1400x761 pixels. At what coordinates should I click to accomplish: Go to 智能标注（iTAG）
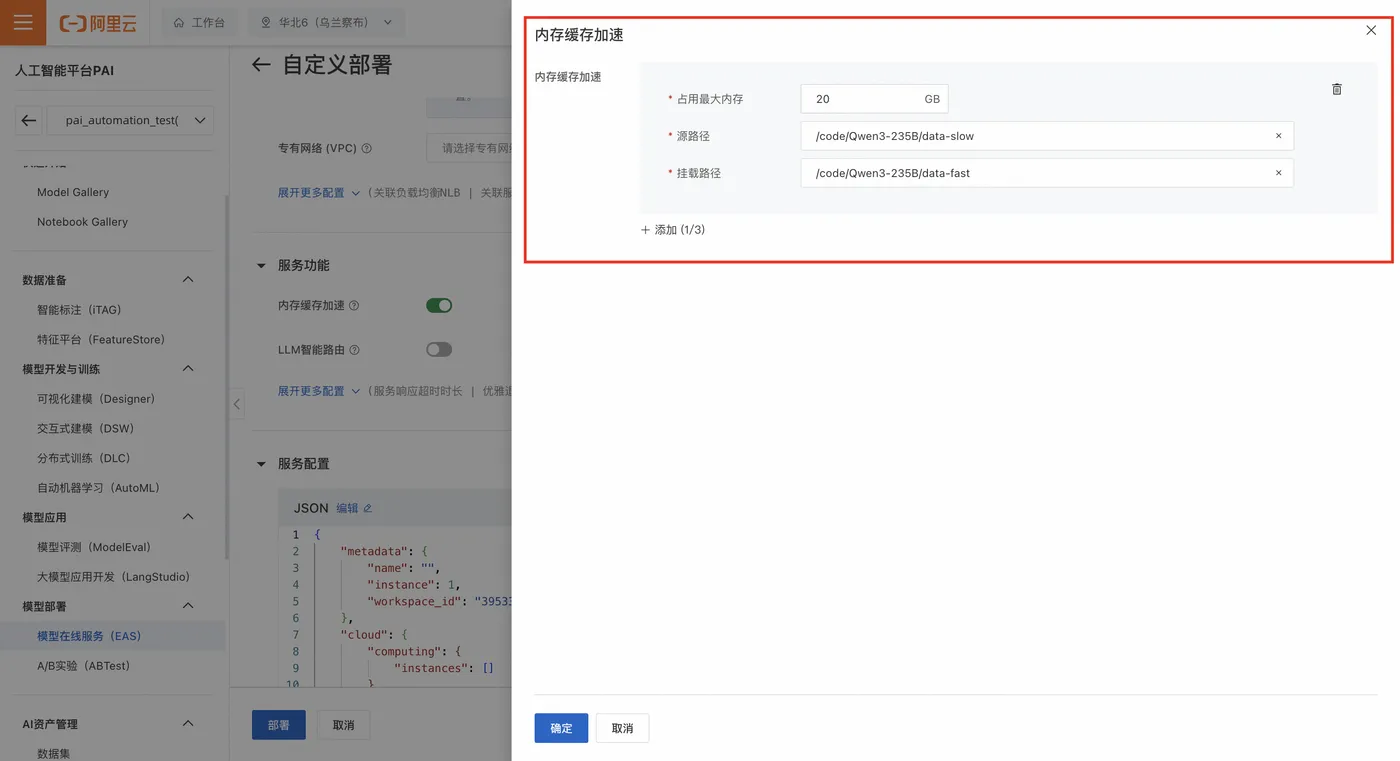(79, 310)
